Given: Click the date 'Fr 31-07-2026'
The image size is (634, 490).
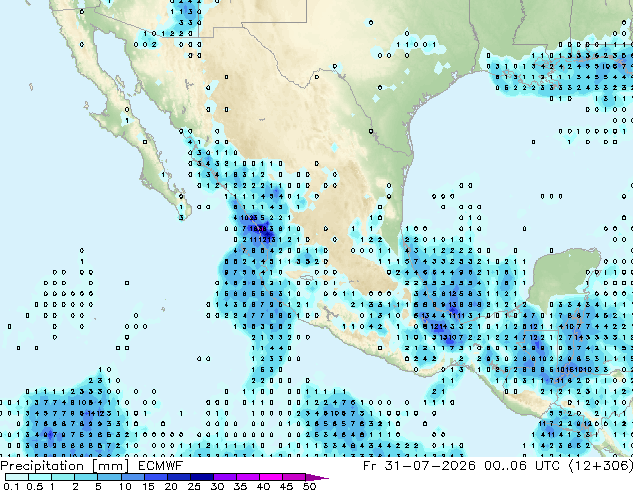Looking at the screenshot, I should [419, 466].
